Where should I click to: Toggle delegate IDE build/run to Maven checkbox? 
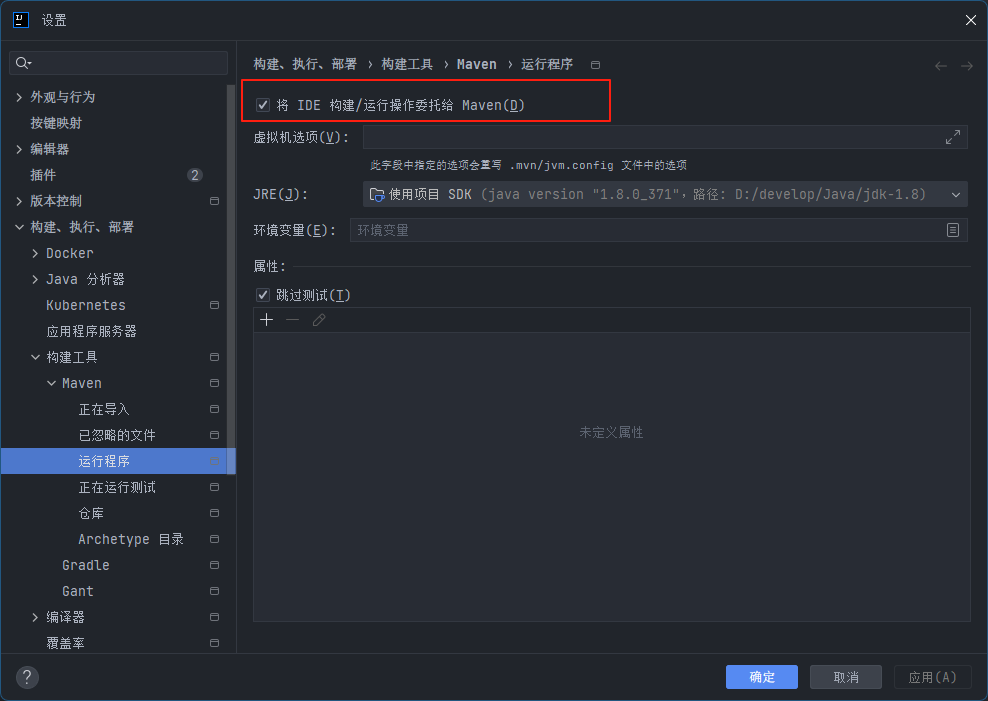263,105
